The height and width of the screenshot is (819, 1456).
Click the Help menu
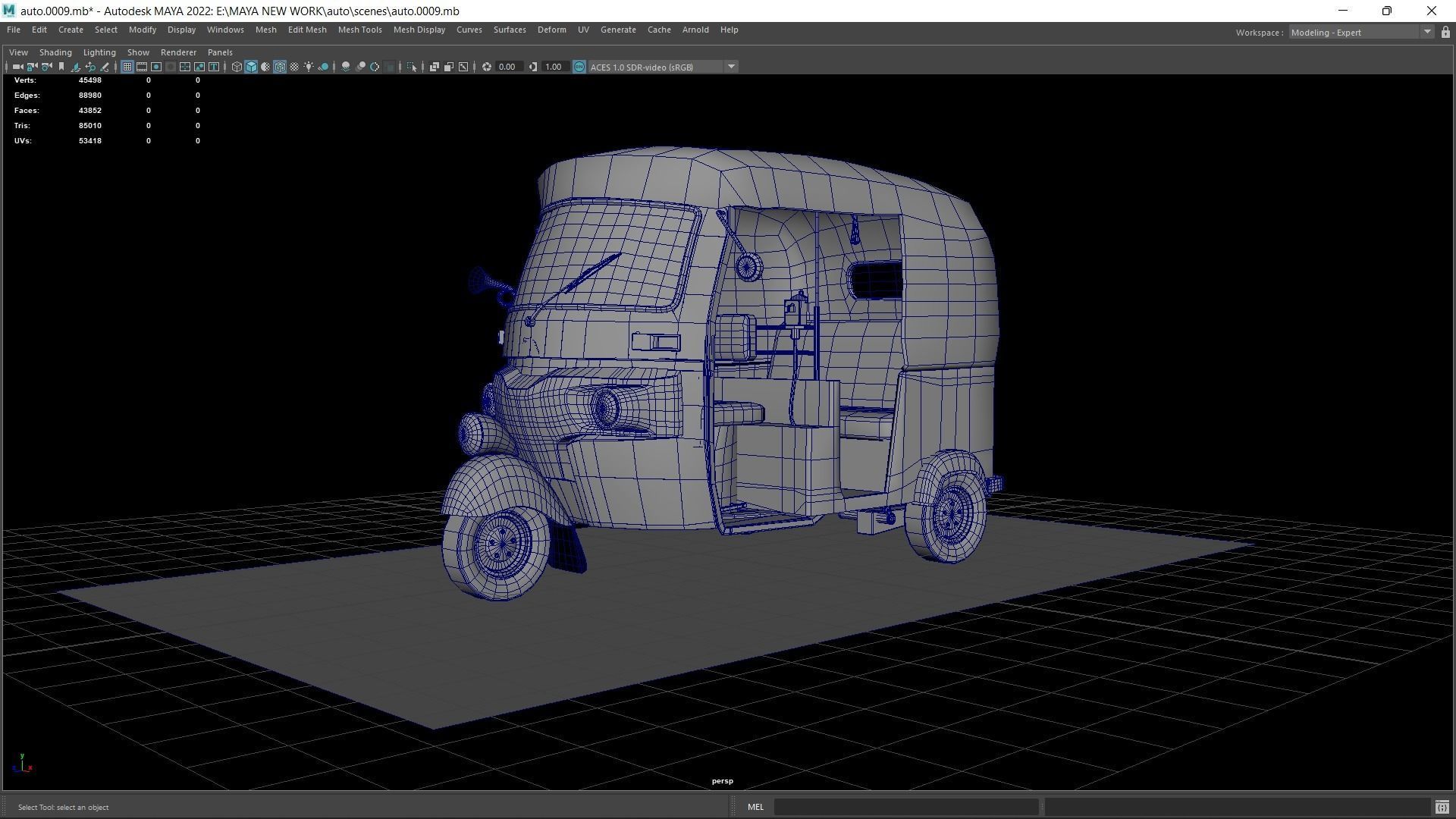click(x=729, y=30)
